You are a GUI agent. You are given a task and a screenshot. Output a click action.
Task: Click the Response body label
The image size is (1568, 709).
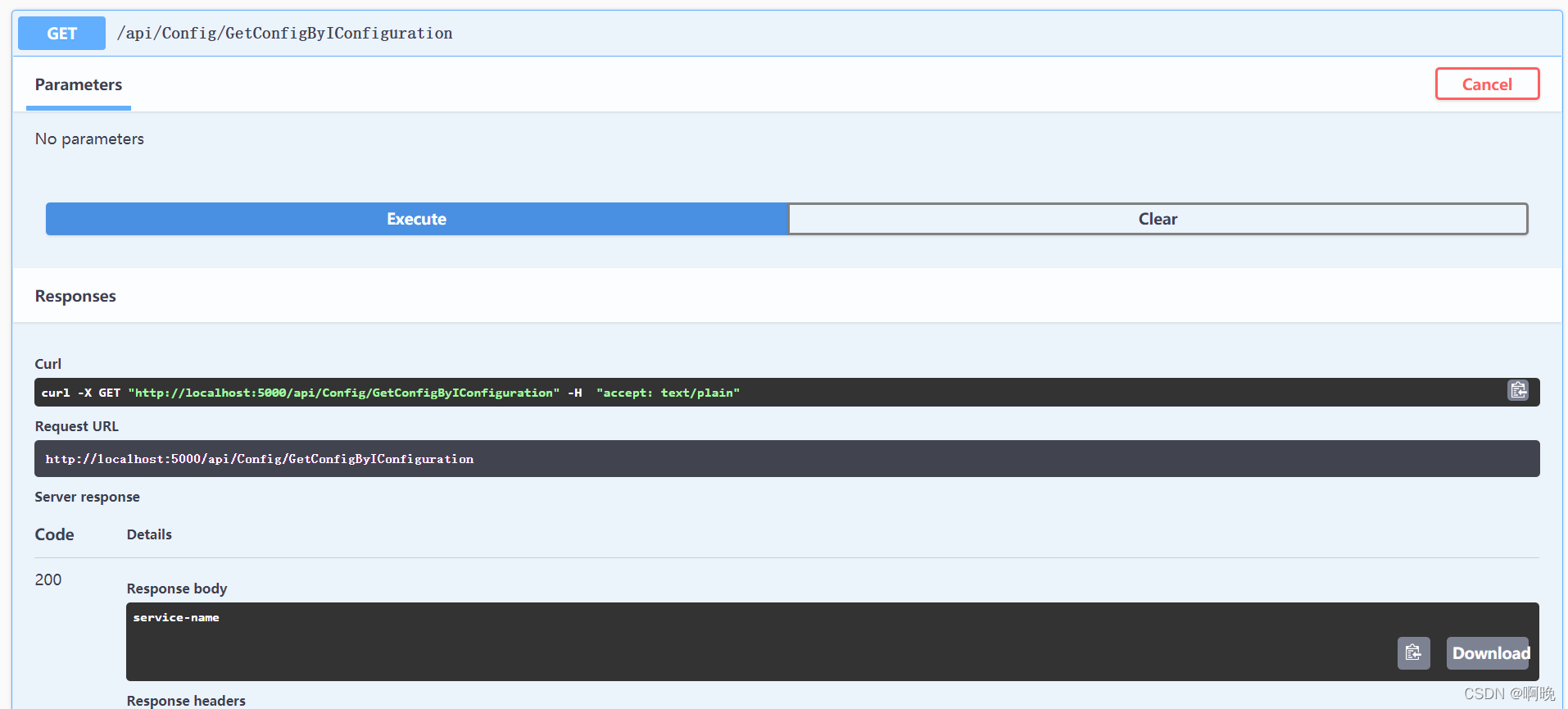pos(177,589)
